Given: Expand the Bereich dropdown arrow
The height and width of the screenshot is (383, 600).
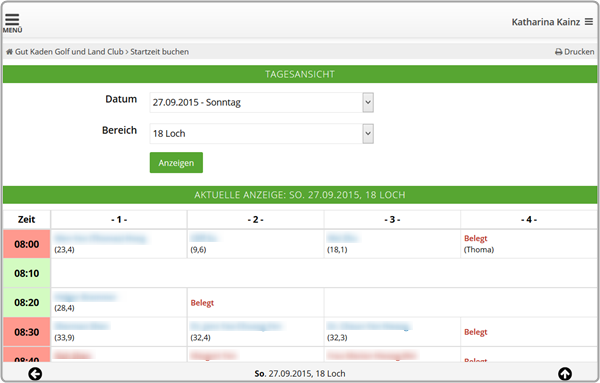Looking at the screenshot, I should pos(368,134).
